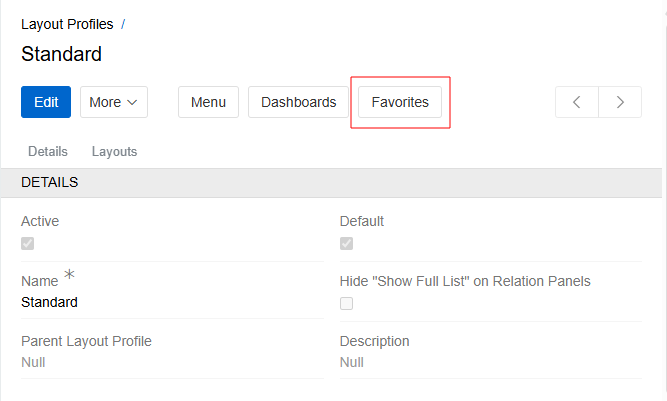The image size is (667, 401).
Task: Click the Standard record title heading
Action: pyautogui.click(x=61, y=54)
